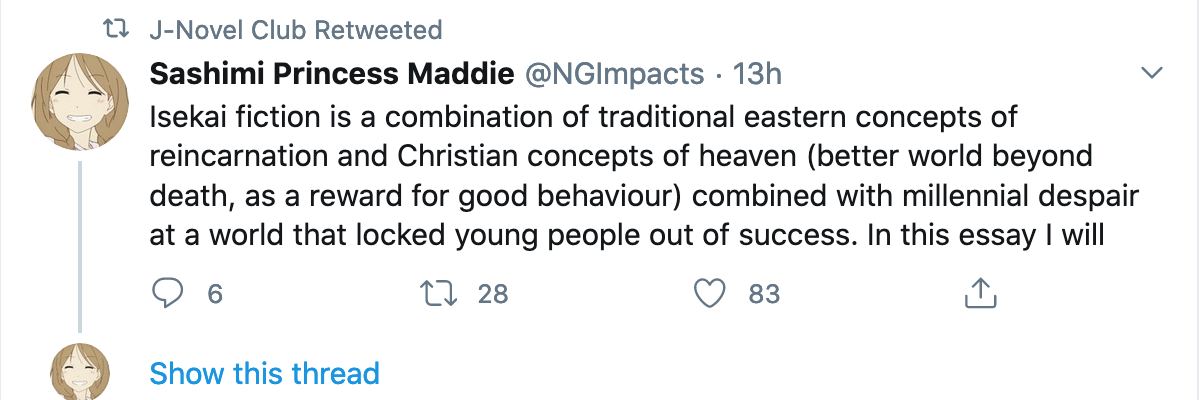Like the tweet with the heart icon
1200x400 pixels.
[x=709, y=293]
